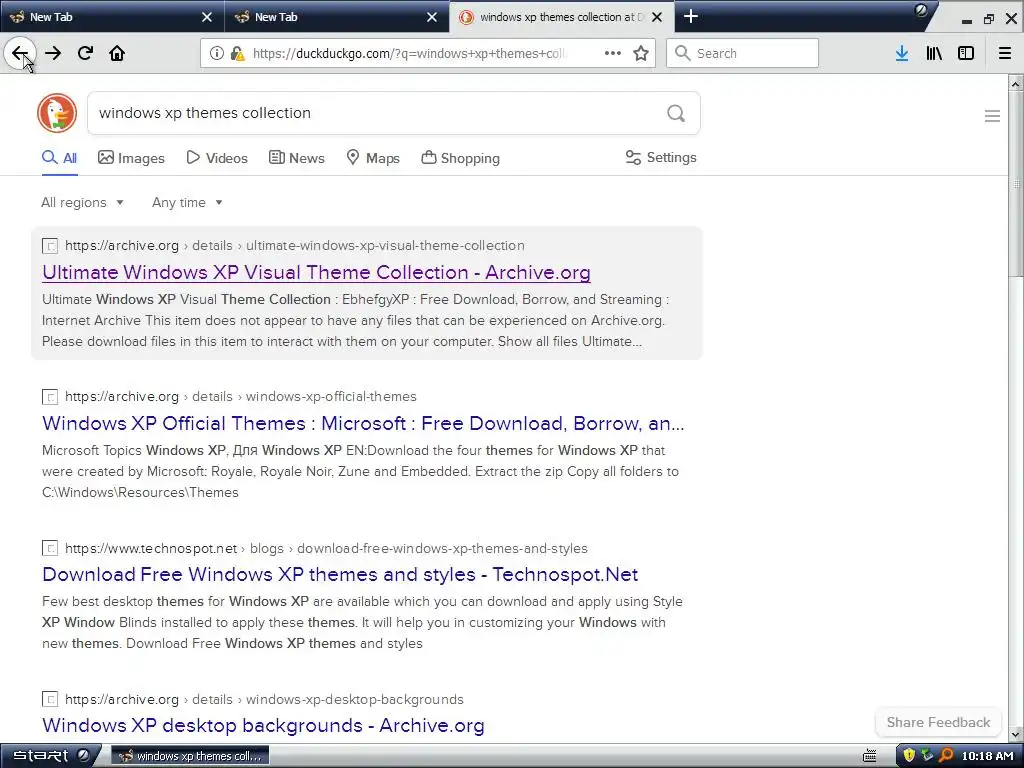This screenshot has height=768, width=1024.
Task: Click the technospot.net URL breadcrumb
Action: pyautogui.click(x=327, y=548)
